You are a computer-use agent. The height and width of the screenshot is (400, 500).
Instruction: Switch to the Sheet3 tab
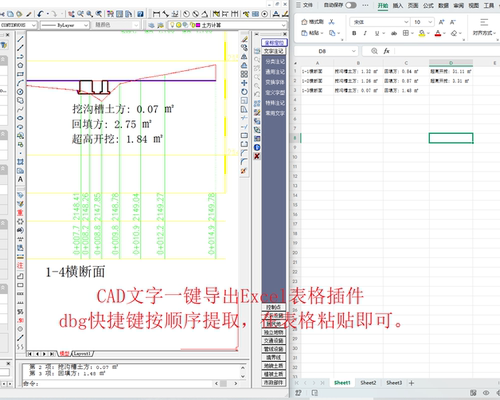(394, 383)
